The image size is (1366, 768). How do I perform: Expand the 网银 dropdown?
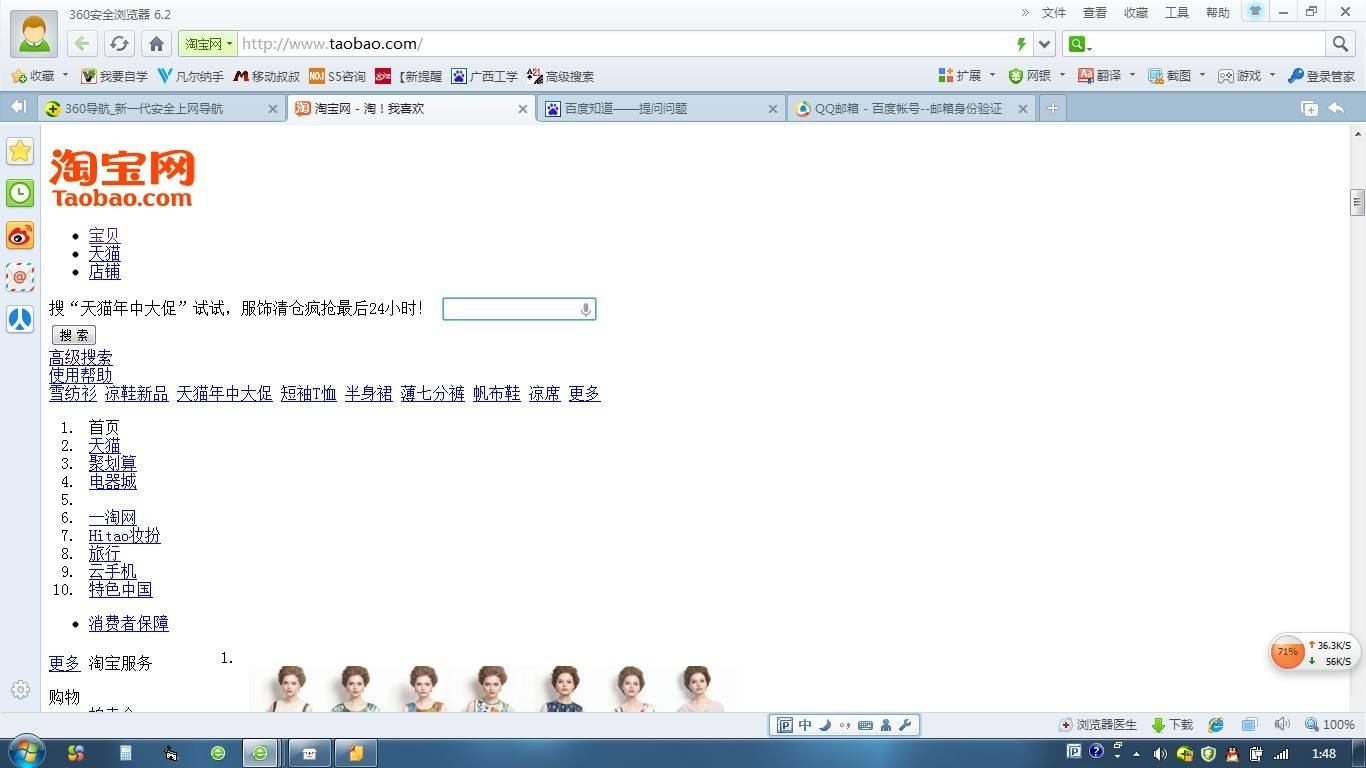coord(1062,75)
